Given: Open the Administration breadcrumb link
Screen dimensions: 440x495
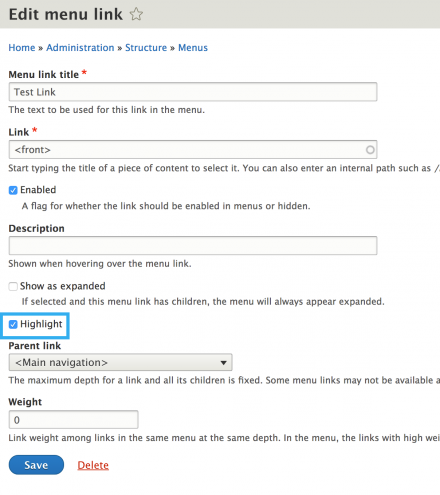Looking at the screenshot, I should click(x=80, y=48).
